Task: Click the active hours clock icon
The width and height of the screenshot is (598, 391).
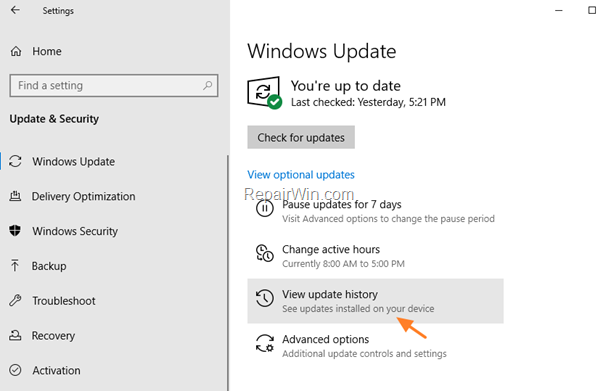Action: coord(265,253)
